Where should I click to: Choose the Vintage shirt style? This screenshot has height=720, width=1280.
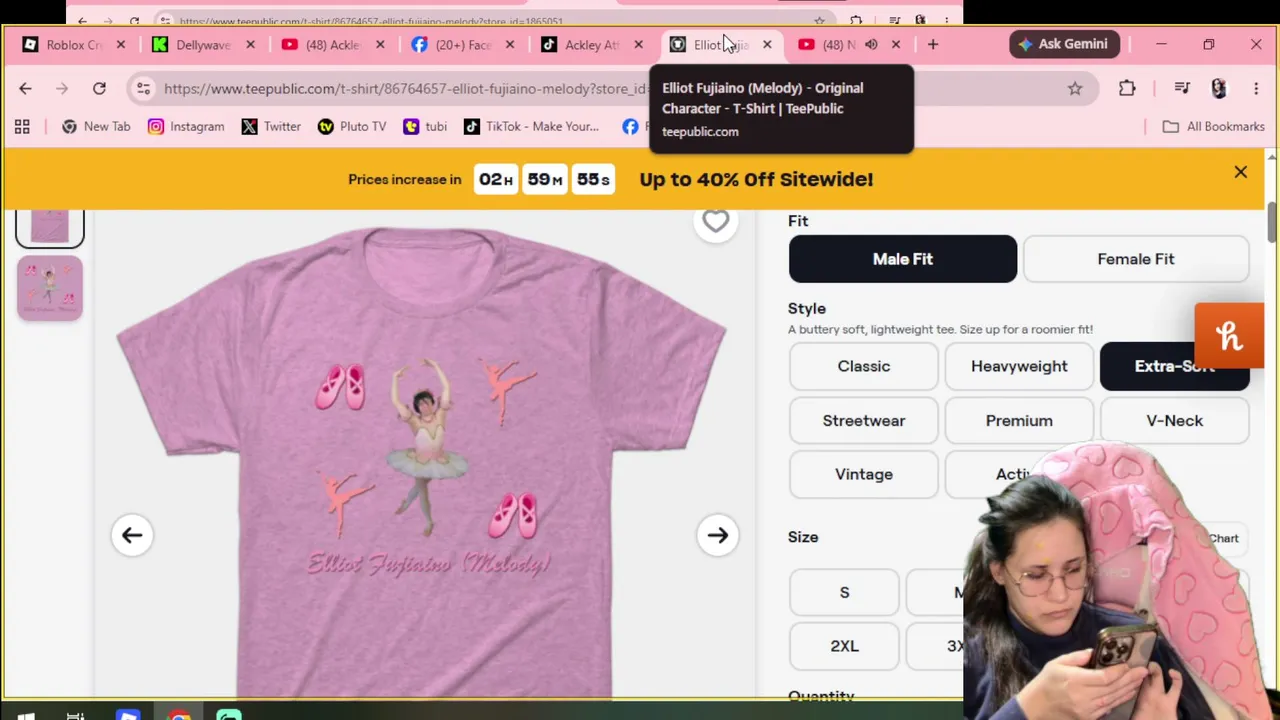tap(864, 474)
